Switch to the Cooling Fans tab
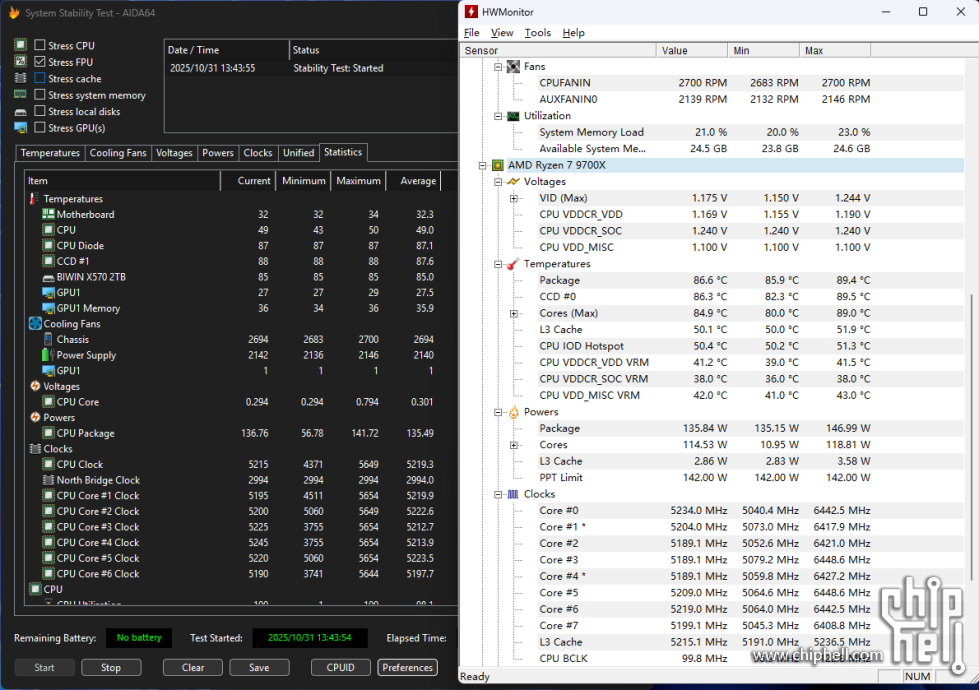Image resolution: width=979 pixels, height=690 pixels. tap(118, 153)
